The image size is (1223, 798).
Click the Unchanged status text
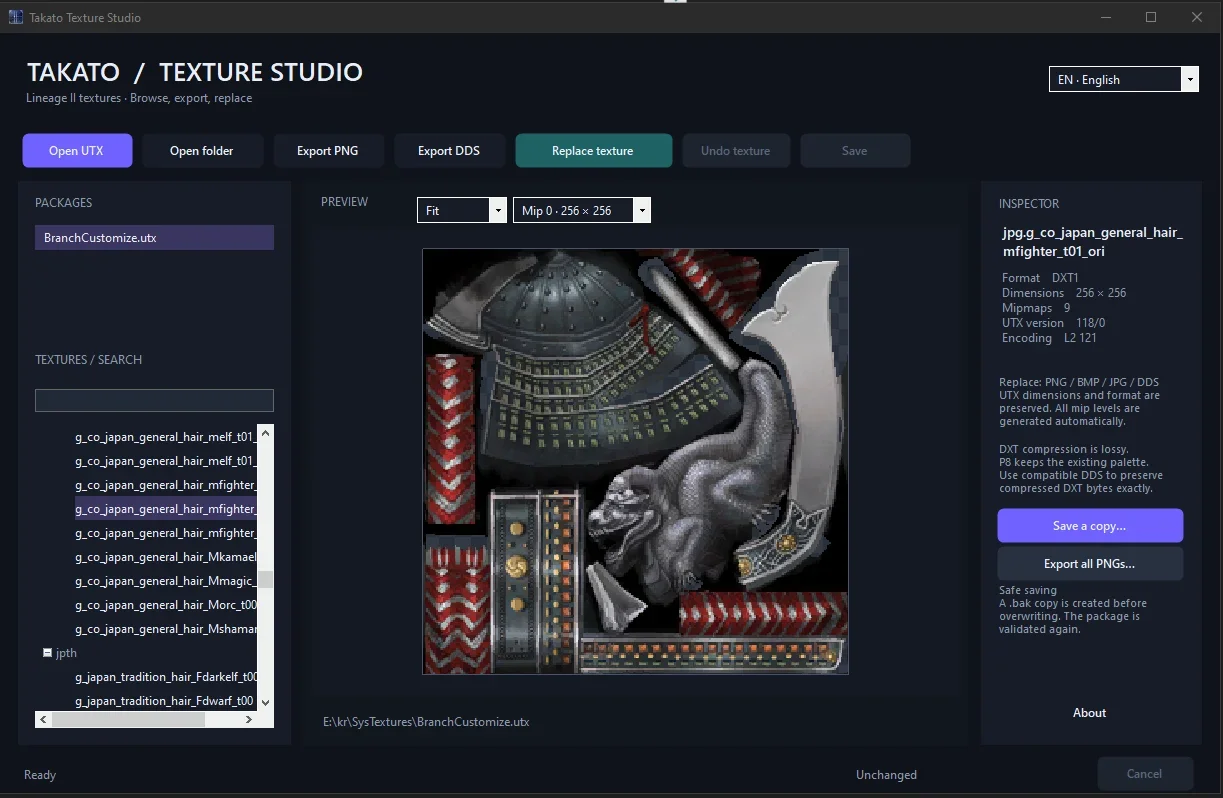click(886, 775)
